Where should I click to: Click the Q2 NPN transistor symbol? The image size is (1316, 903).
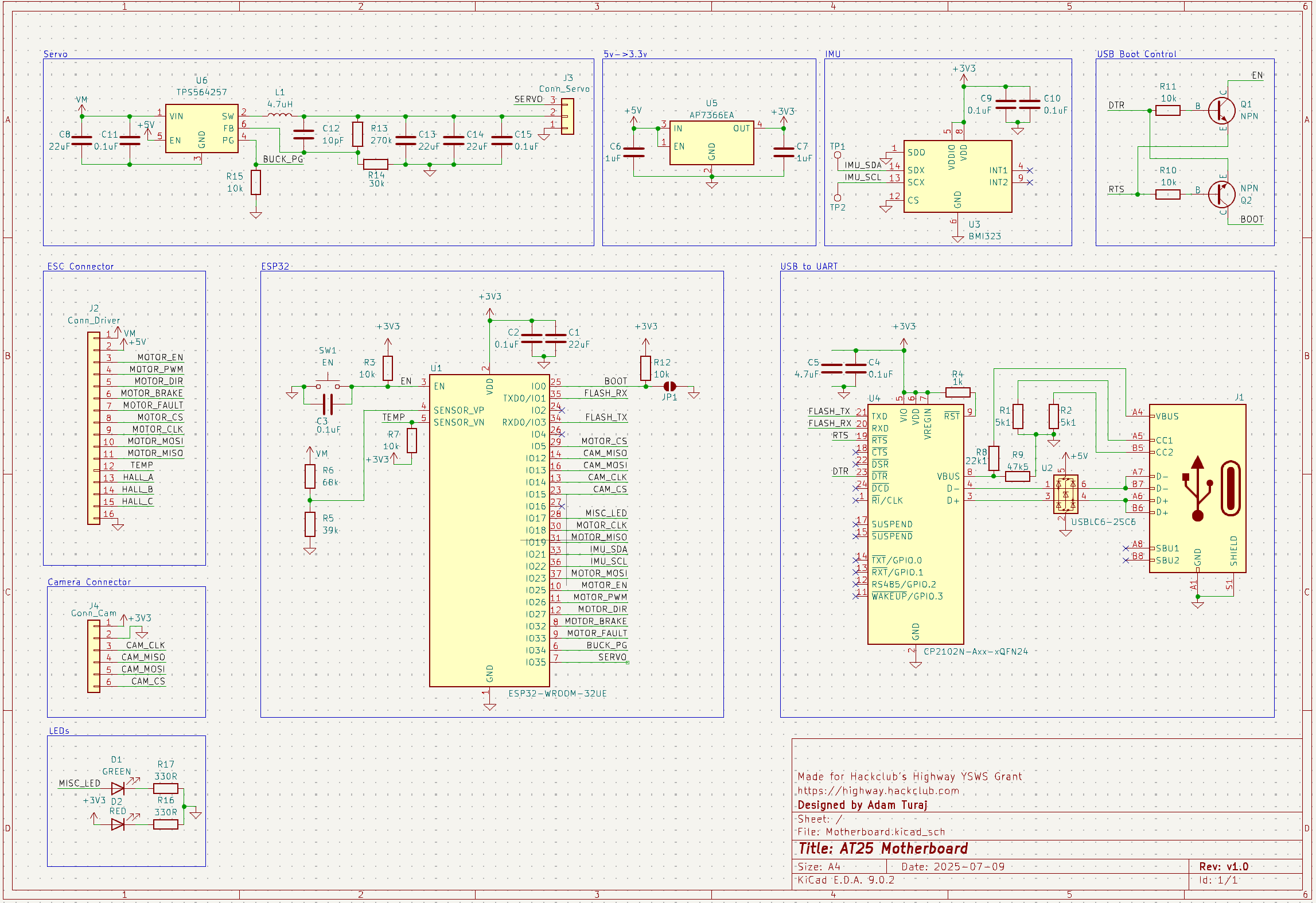[x=1221, y=194]
